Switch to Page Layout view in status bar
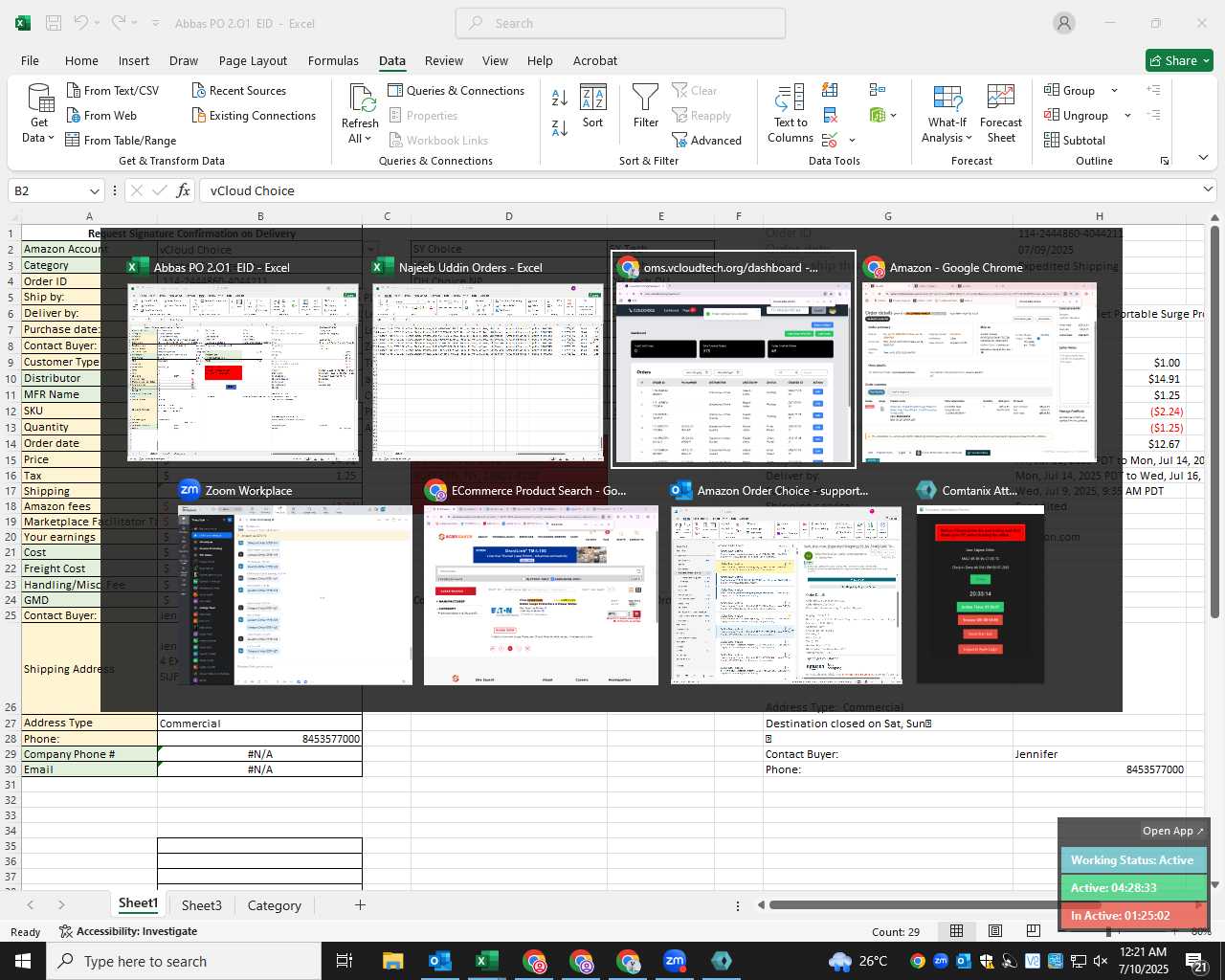The height and width of the screenshot is (980, 1225). coord(994,931)
